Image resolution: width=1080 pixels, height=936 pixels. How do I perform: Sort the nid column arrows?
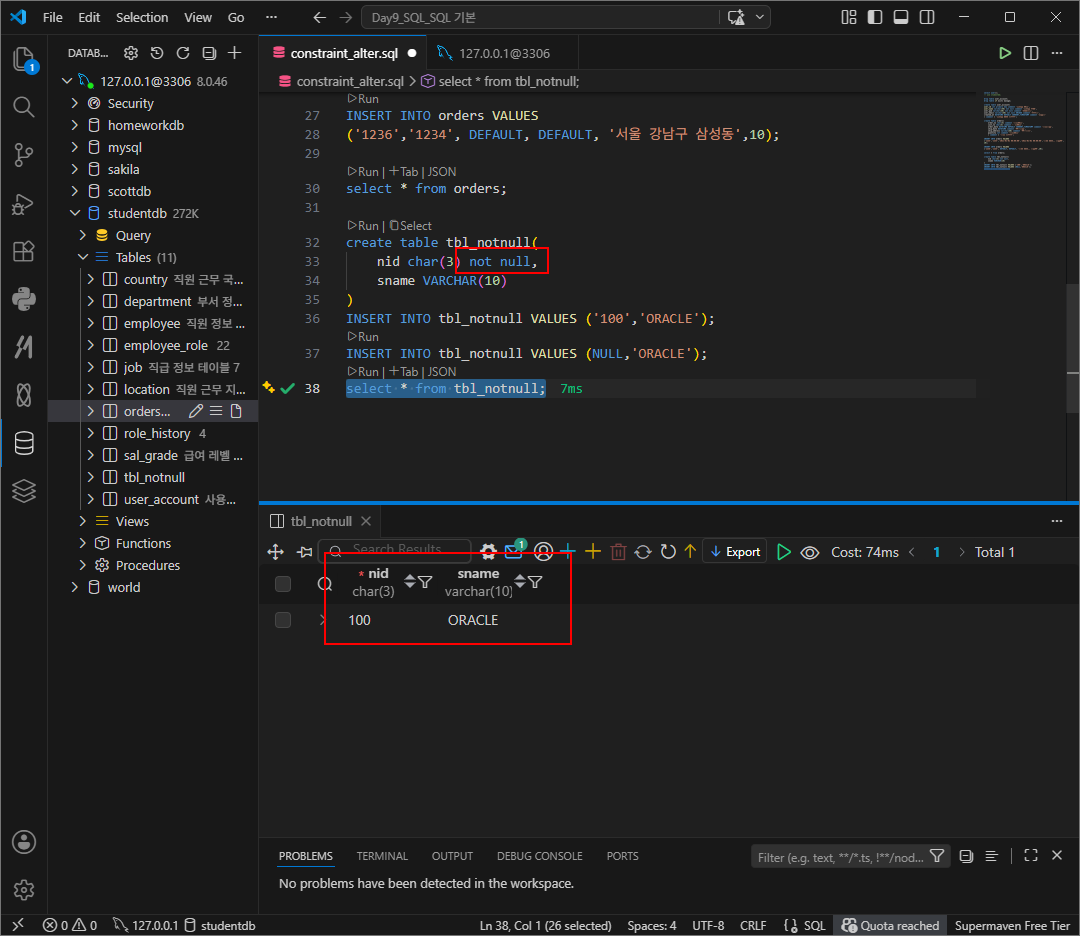tap(410, 581)
